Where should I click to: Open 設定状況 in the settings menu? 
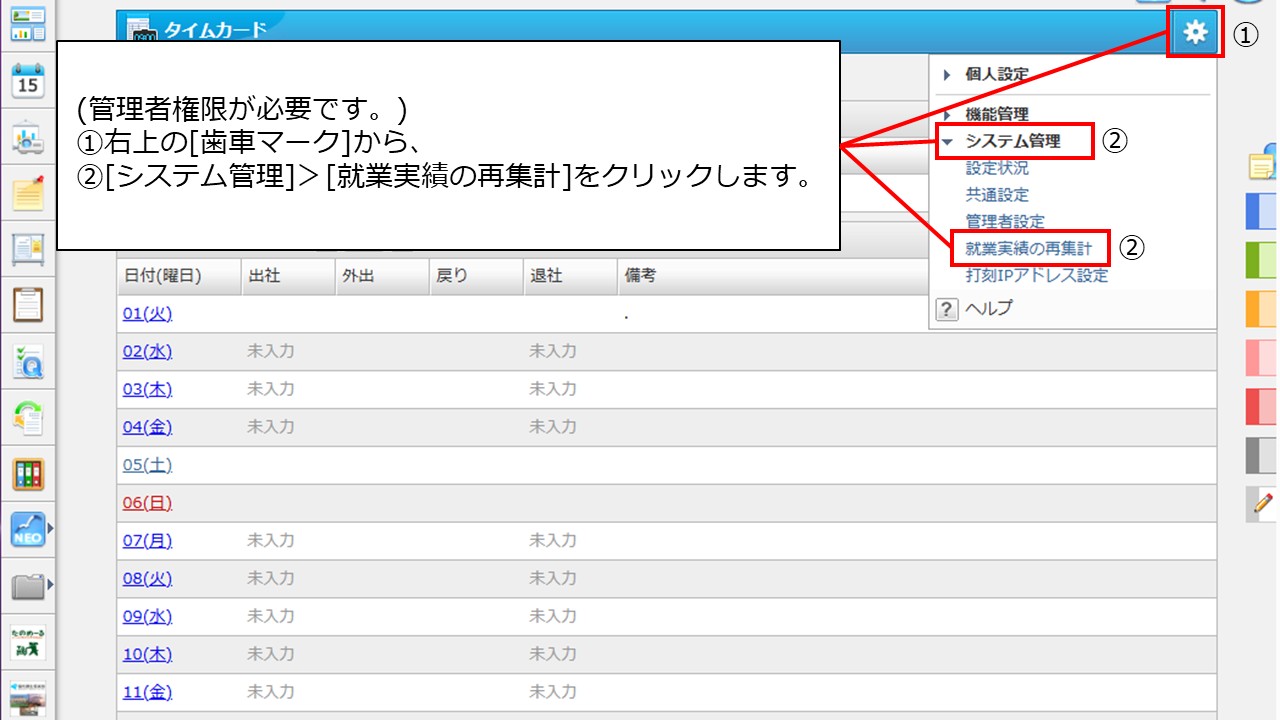(997, 169)
